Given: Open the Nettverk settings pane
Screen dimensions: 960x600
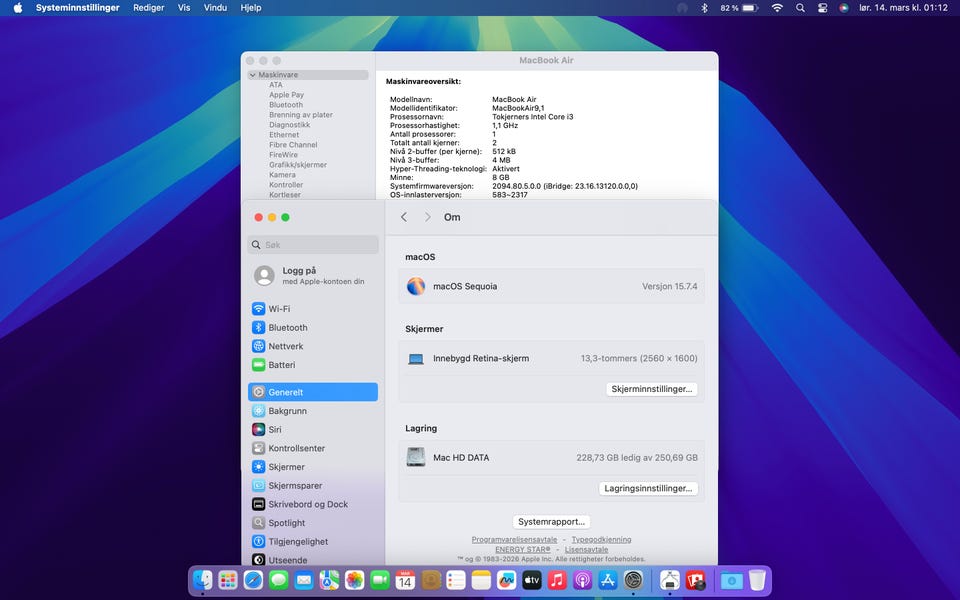Looking at the screenshot, I should coord(285,346).
